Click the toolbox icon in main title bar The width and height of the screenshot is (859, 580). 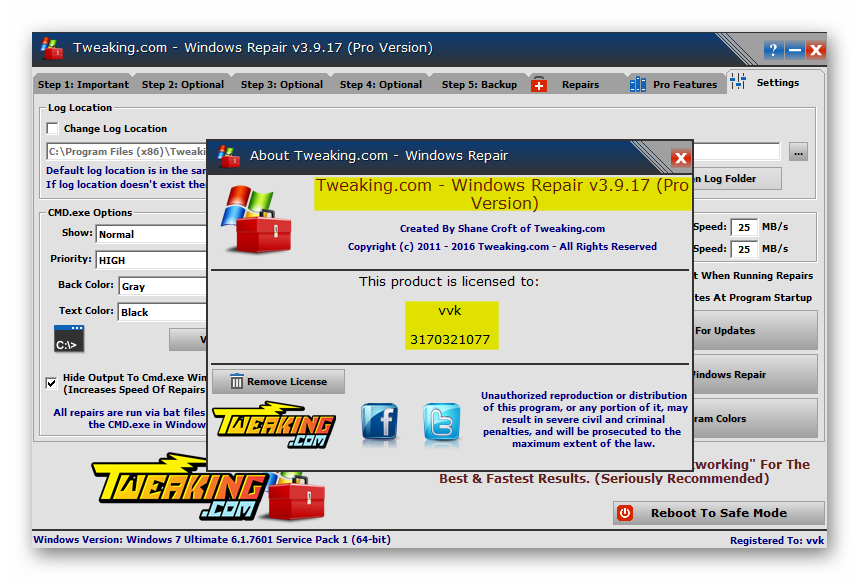pos(51,49)
